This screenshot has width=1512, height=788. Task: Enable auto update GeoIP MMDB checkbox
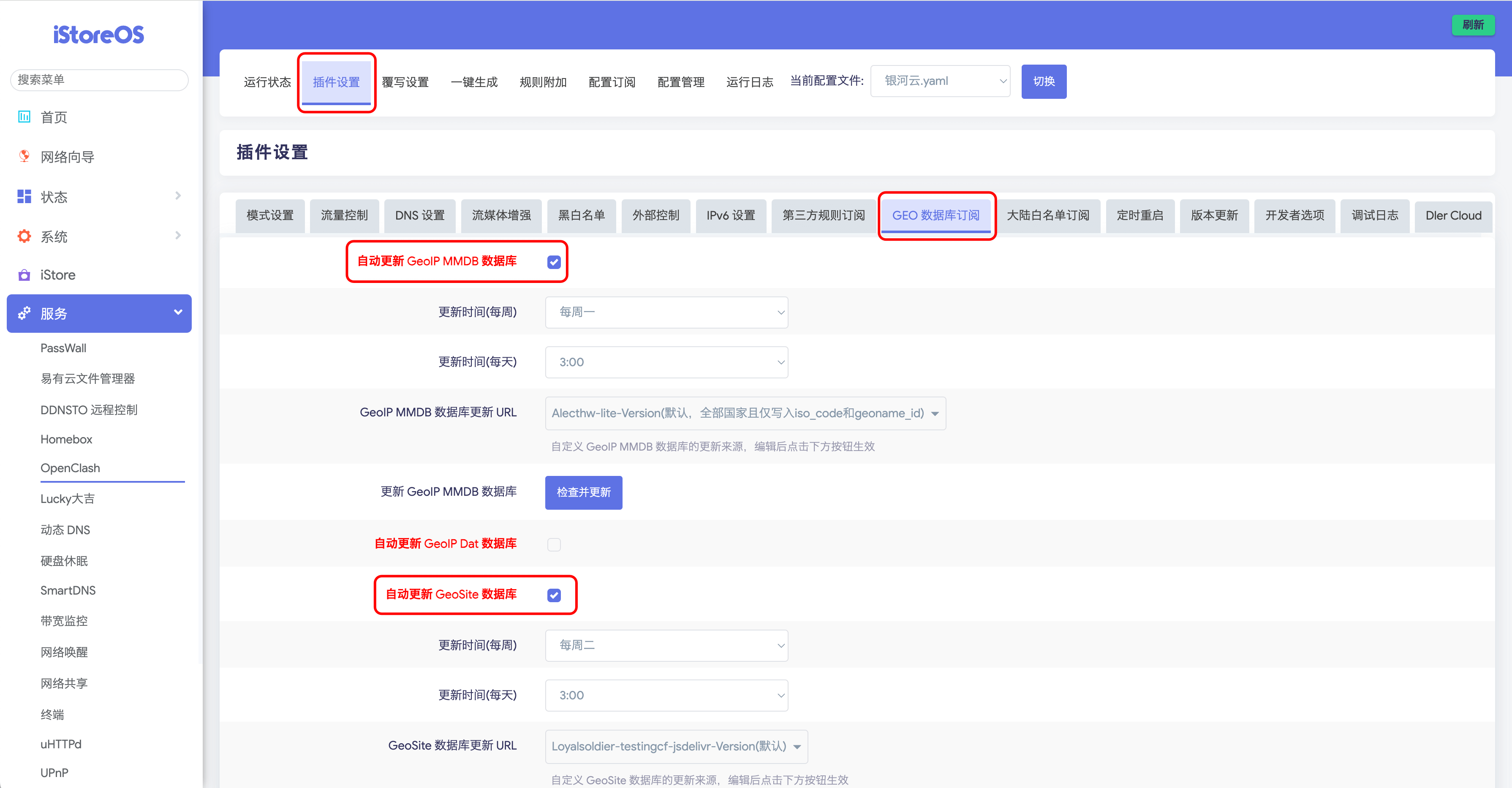[554, 262]
